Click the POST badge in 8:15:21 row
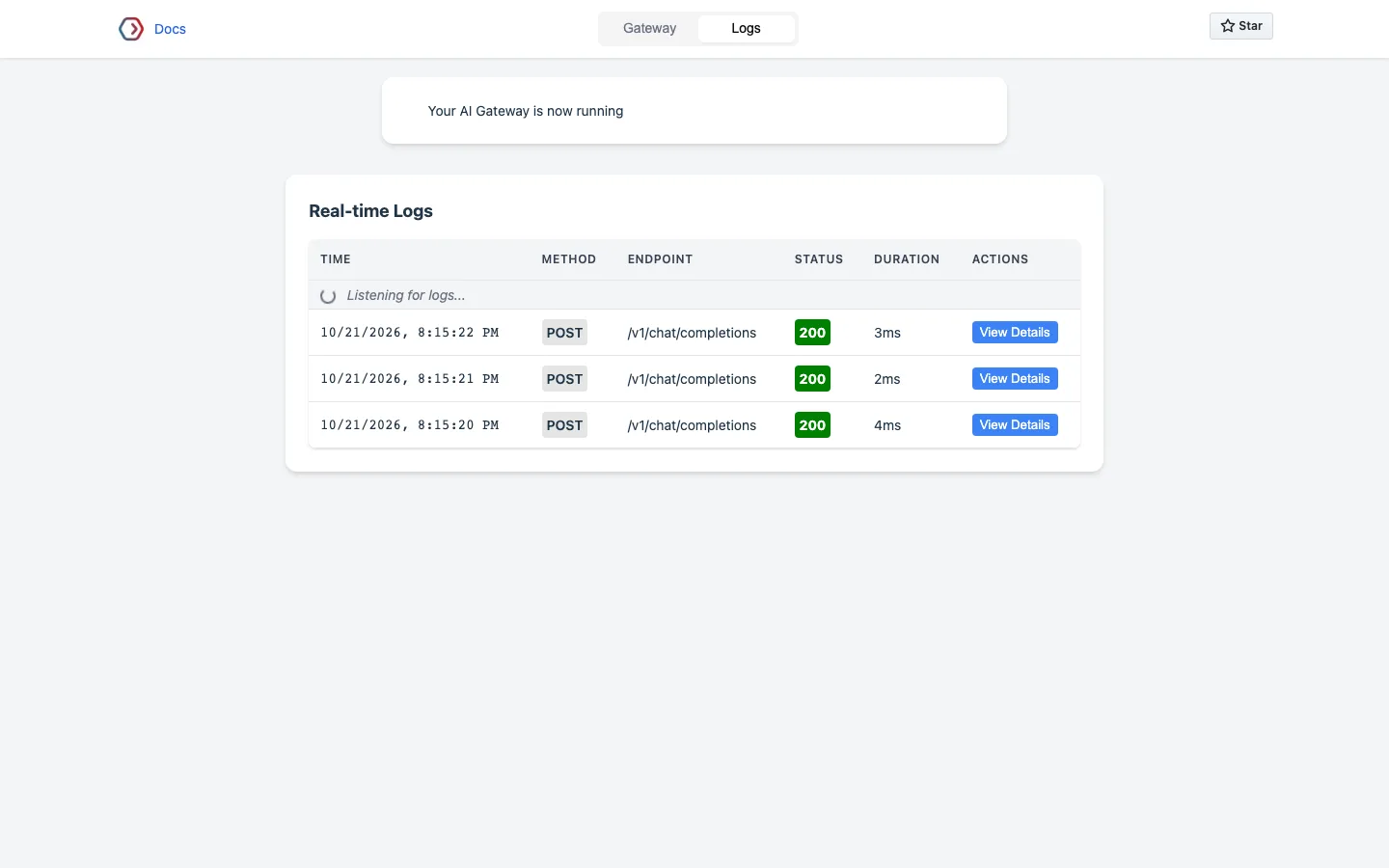Image resolution: width=1389 pixels, height=868 pixels. click(564, 379)
